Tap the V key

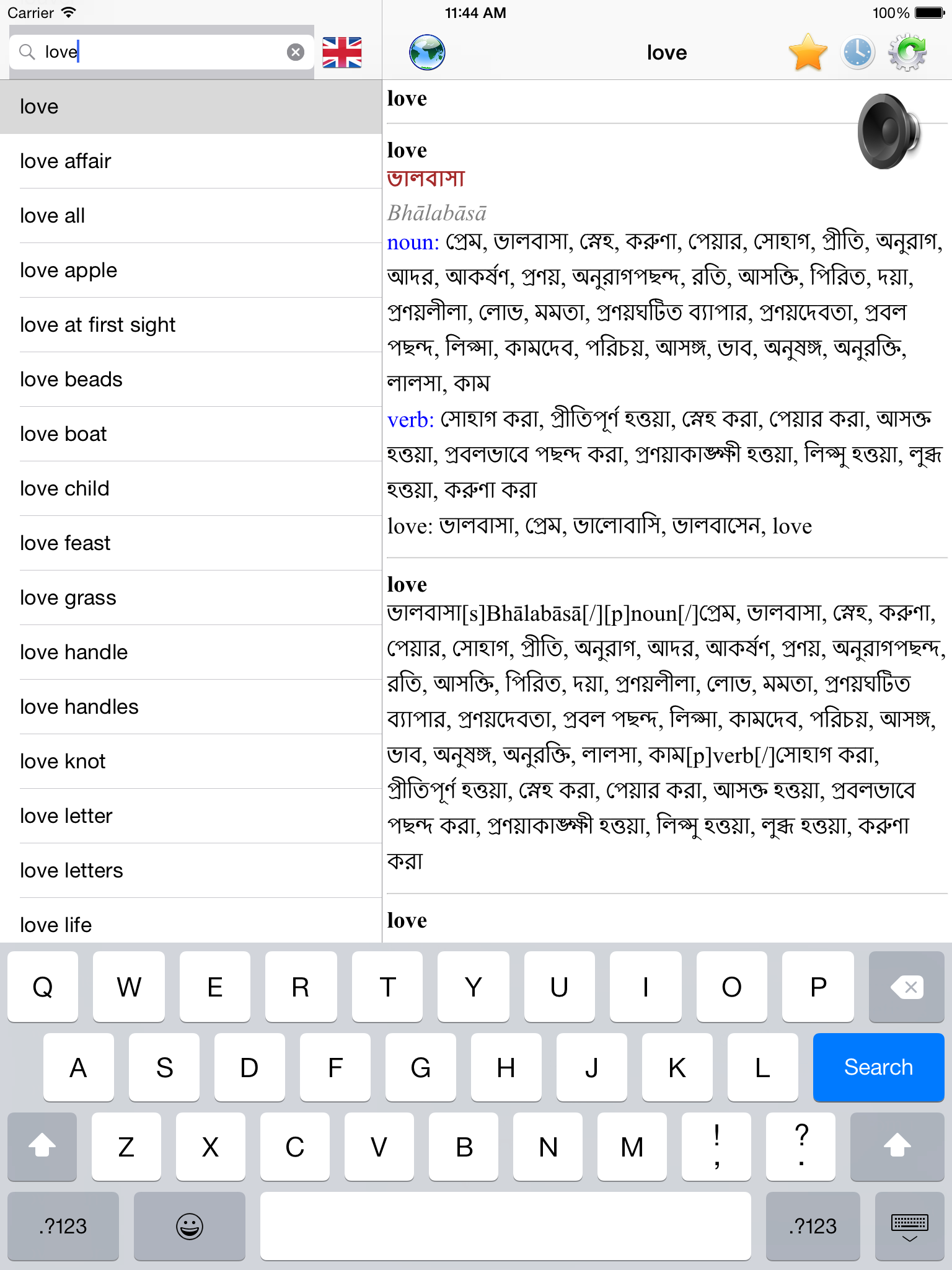[x=379, y=1146]
